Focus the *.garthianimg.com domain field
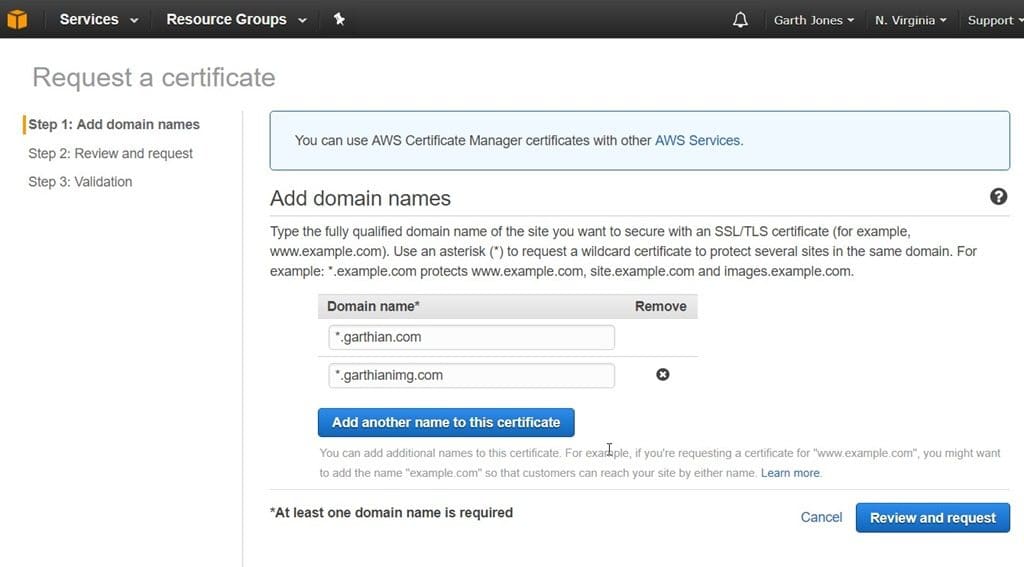 [x=472, y=376]
